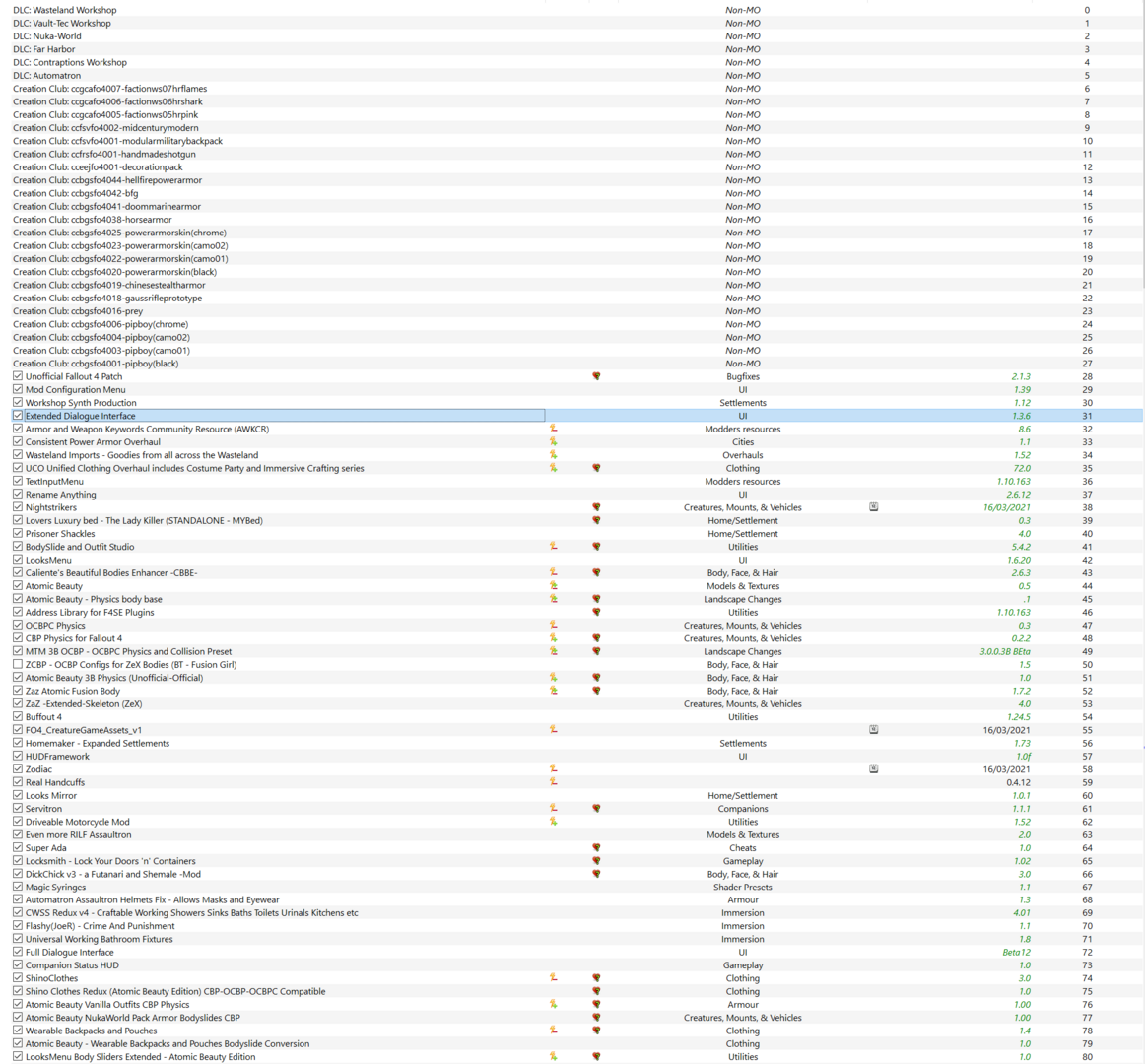Click the Rename Anything mod name
Screen dimensions: 1145x1064
(61, 495)
